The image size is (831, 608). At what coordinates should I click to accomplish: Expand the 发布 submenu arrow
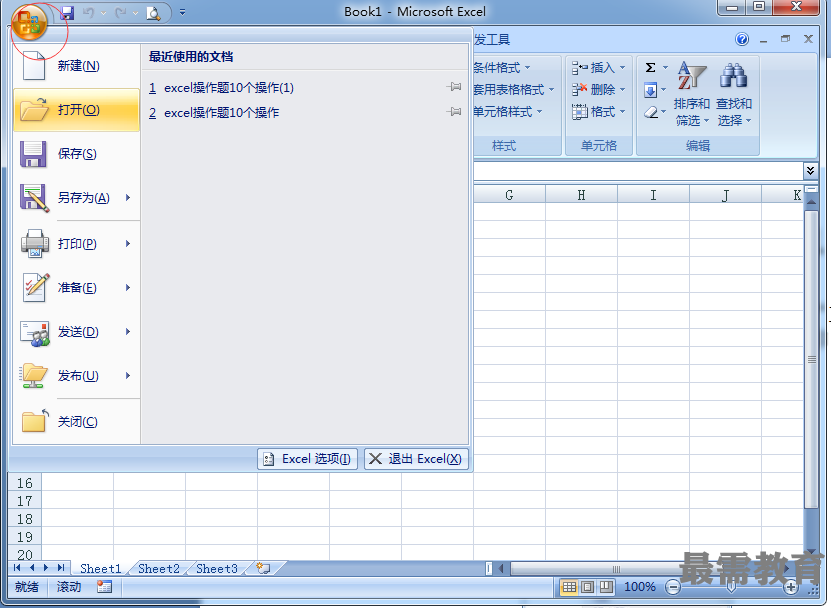(128, 376)
